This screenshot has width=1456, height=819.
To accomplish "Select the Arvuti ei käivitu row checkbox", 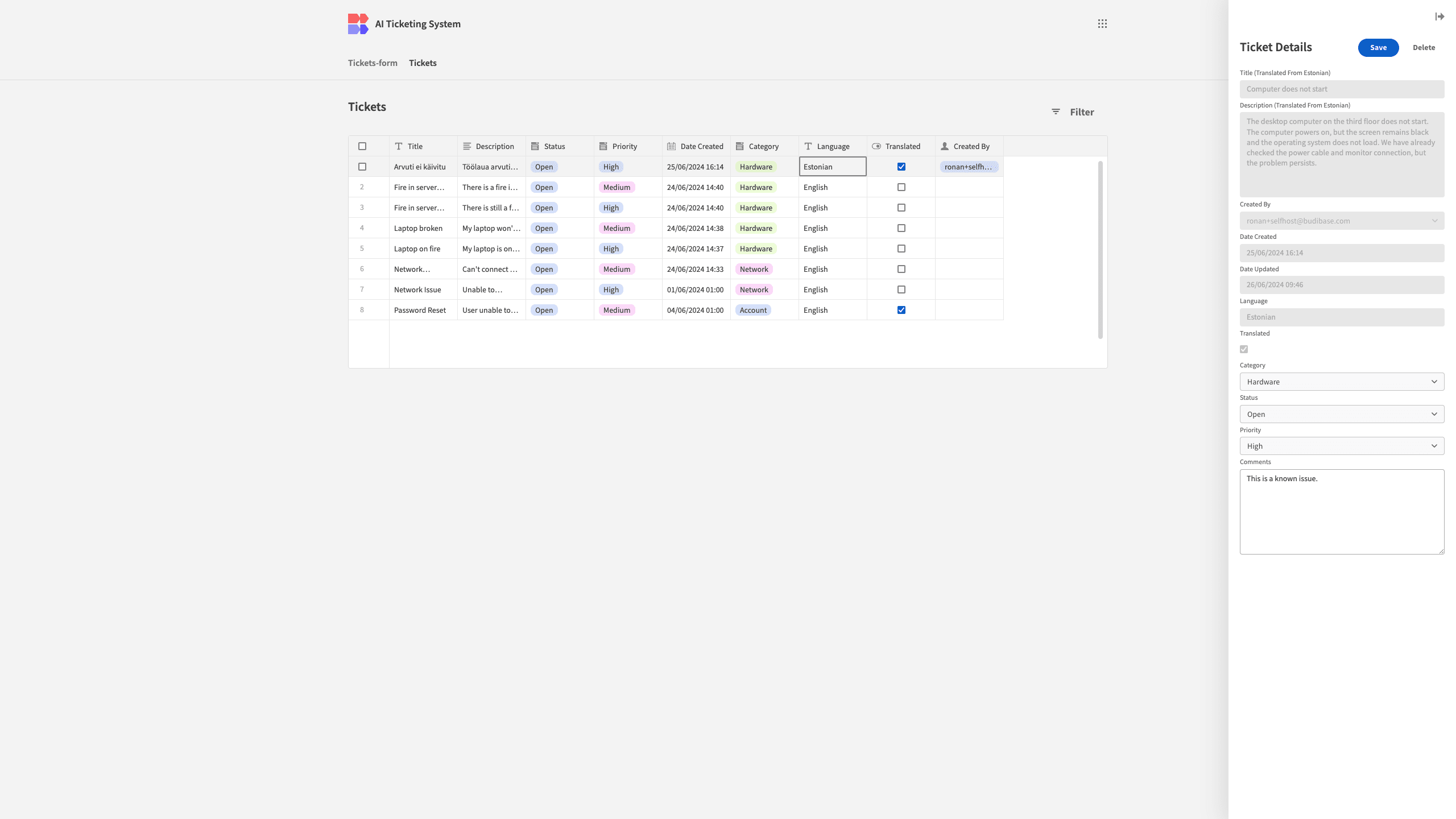I will (x=362, y=167).
